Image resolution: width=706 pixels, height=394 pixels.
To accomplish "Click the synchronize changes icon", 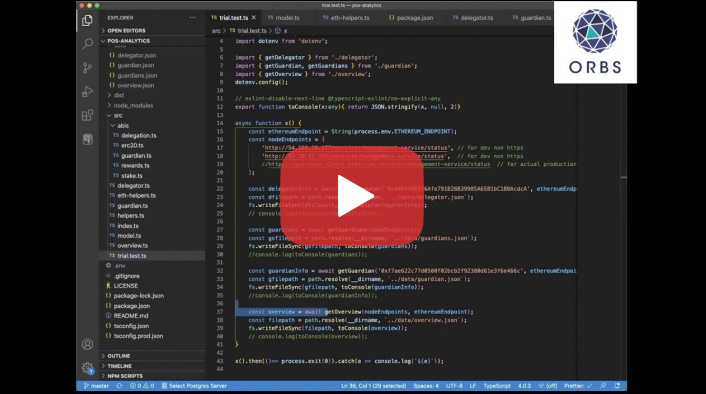I will pos(119,386).
